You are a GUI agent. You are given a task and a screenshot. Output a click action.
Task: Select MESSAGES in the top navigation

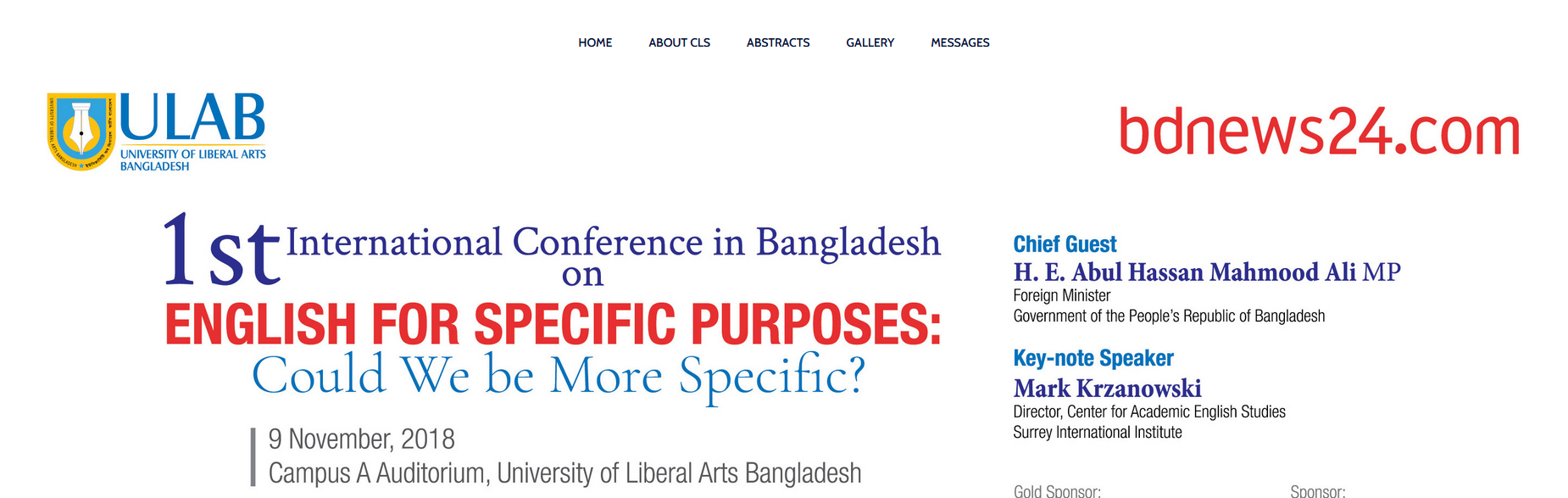click(959, 42)
